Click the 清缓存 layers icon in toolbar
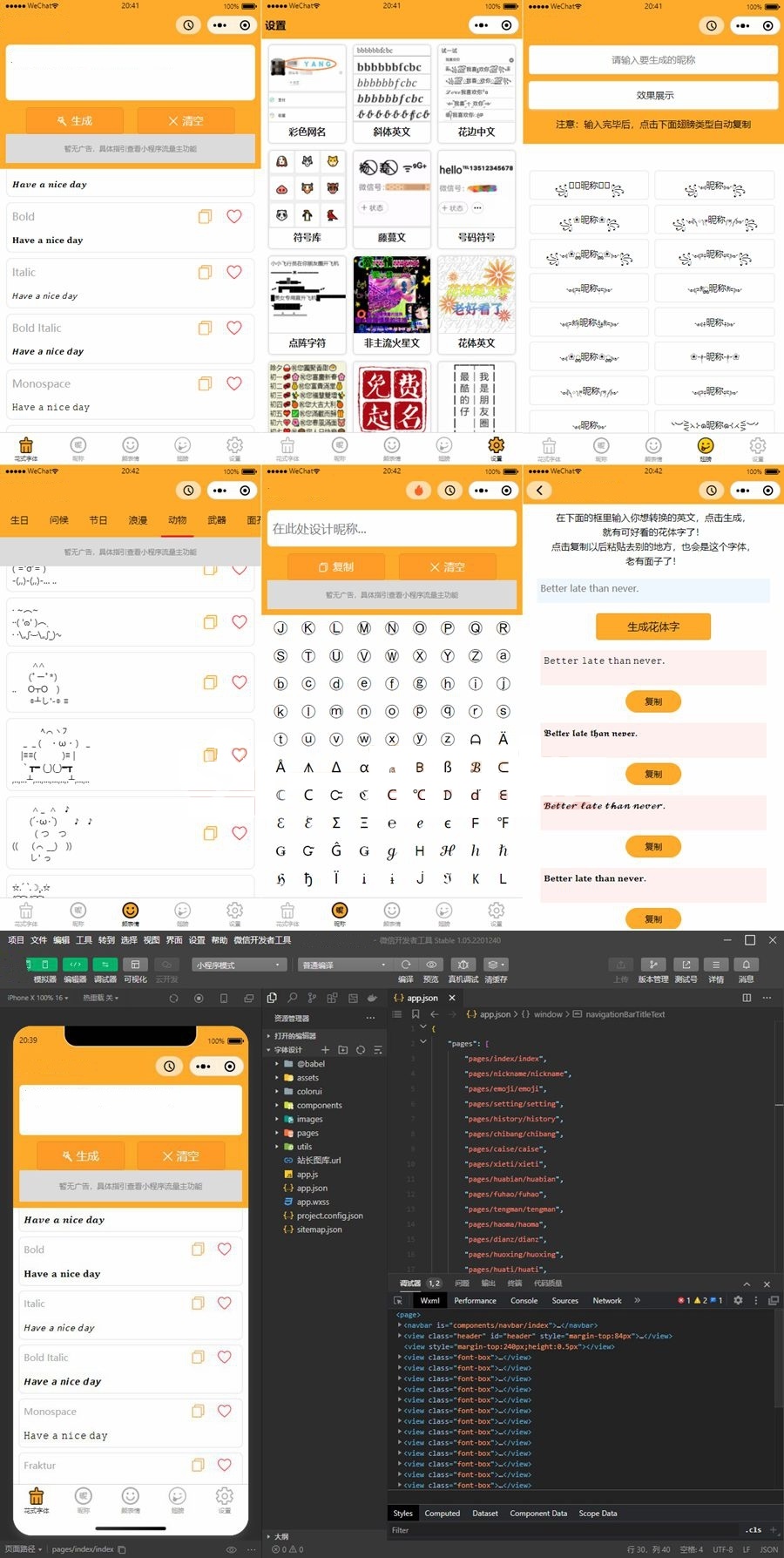 496,965
